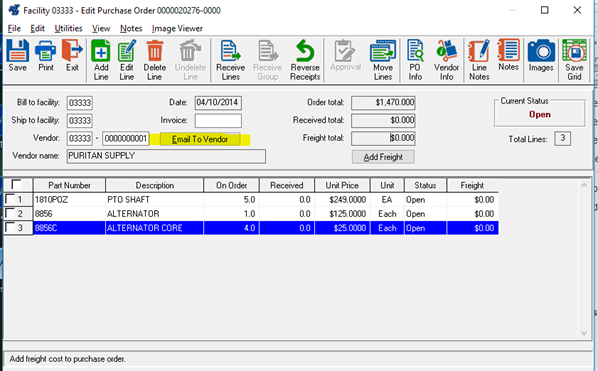
Task: Open the Notes toolbar icon
Action: click(x=508, y=55)
